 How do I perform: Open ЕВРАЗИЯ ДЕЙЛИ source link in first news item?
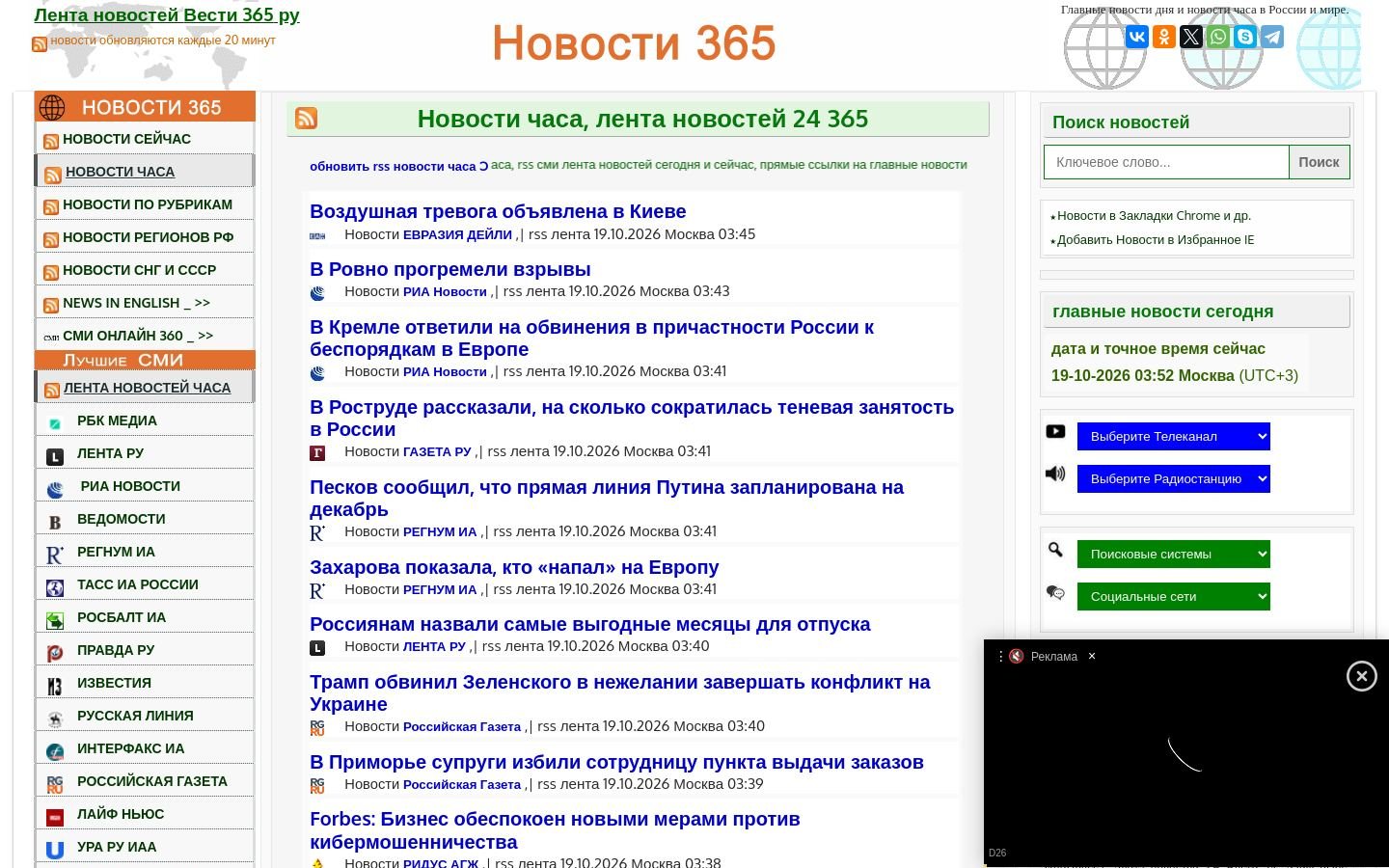point(457,234)
